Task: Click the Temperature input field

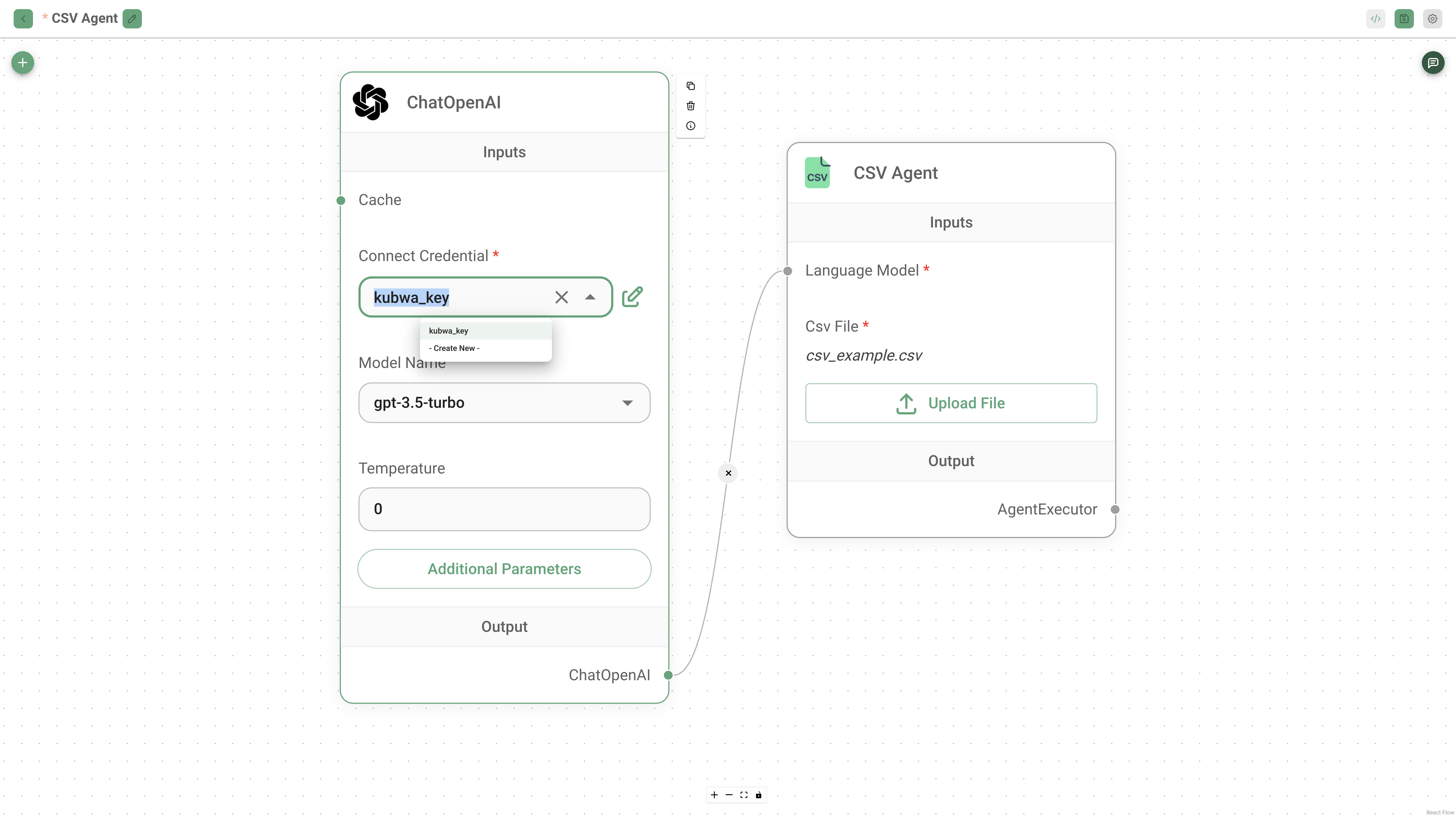Action: [x=504, y=509]
